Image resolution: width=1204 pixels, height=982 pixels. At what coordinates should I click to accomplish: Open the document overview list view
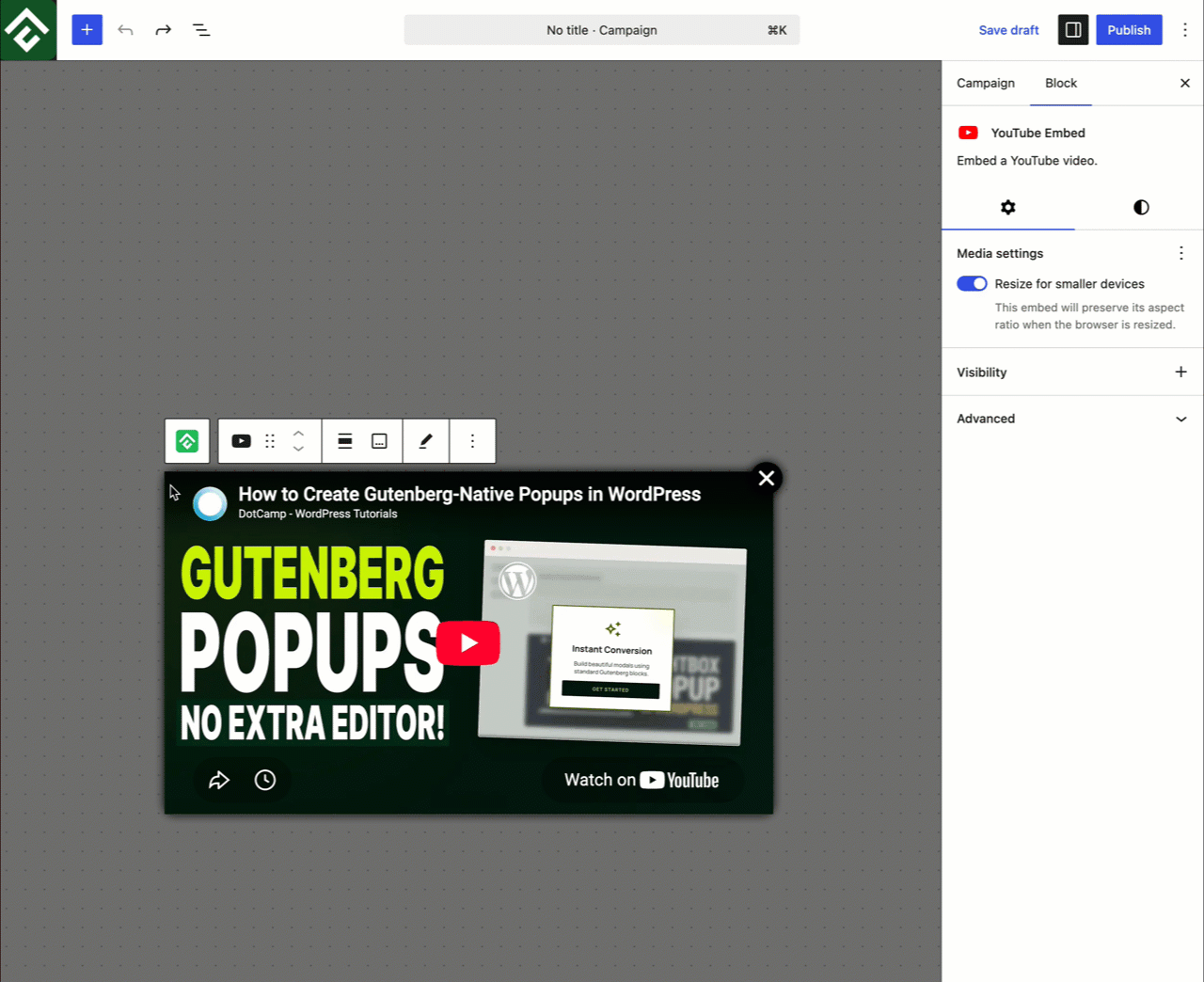coord(201,30)
